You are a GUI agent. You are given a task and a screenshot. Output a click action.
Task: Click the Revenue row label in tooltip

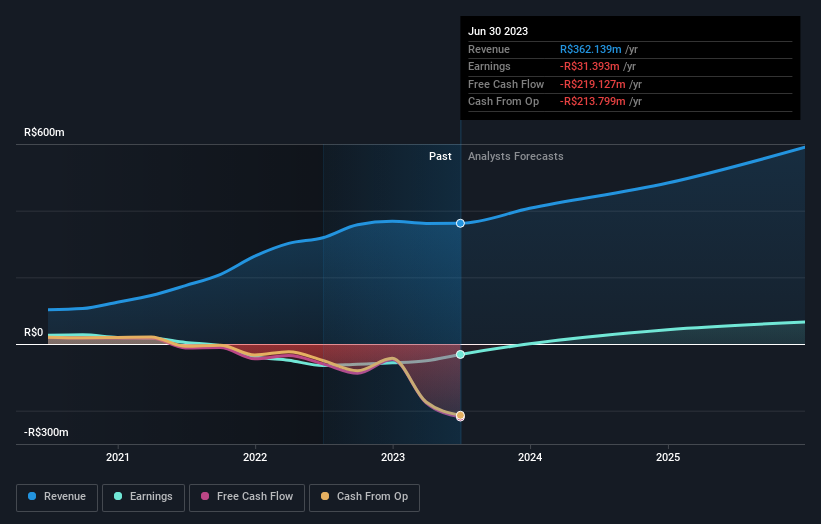(x=489, y=49)
